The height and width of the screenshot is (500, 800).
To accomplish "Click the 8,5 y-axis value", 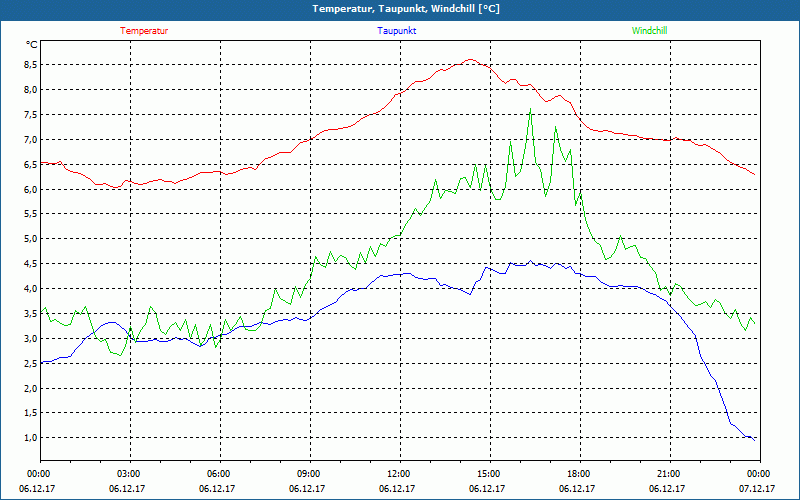I will coord(31,65).
